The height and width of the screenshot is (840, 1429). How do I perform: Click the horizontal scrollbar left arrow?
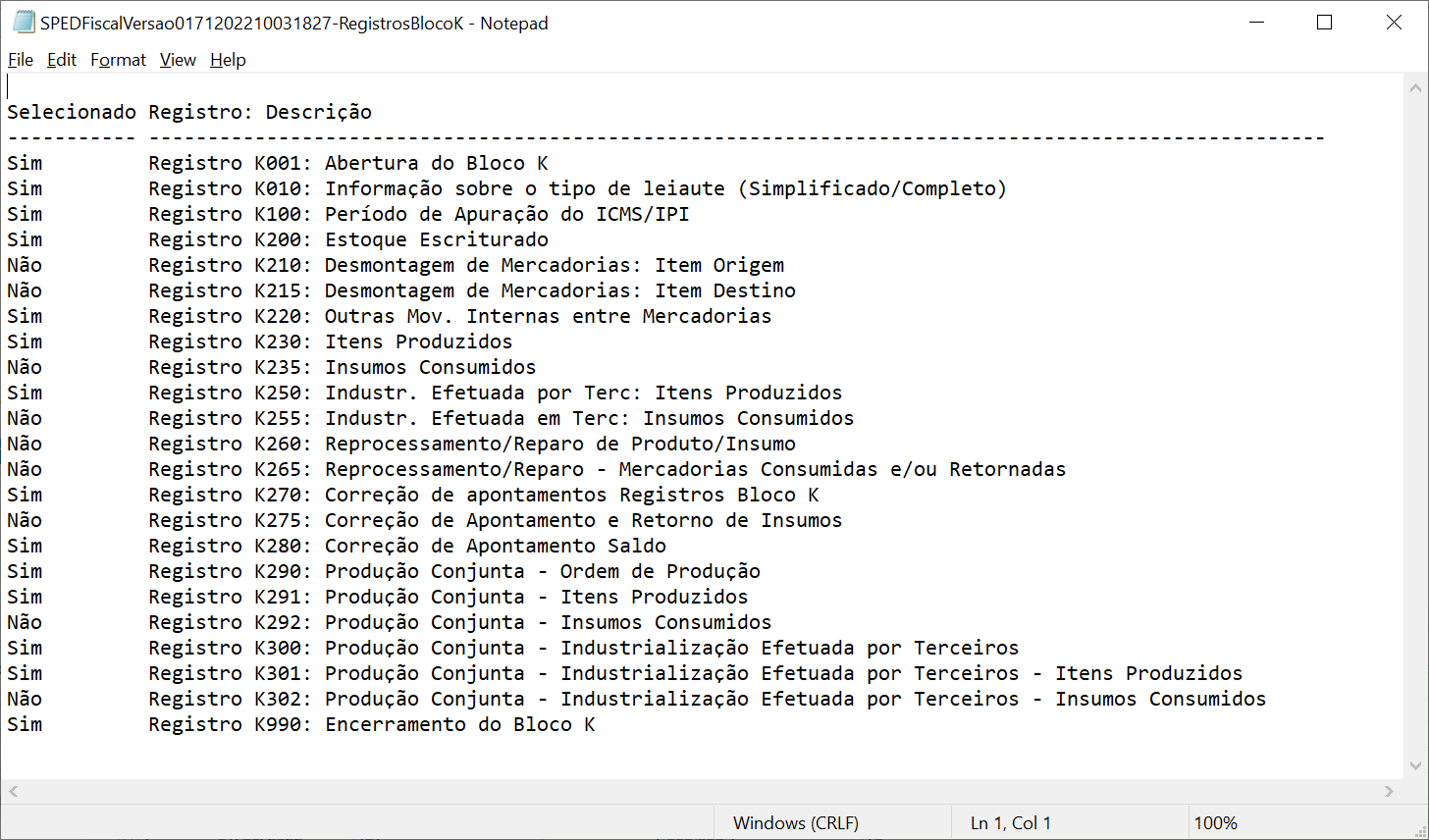13,791
